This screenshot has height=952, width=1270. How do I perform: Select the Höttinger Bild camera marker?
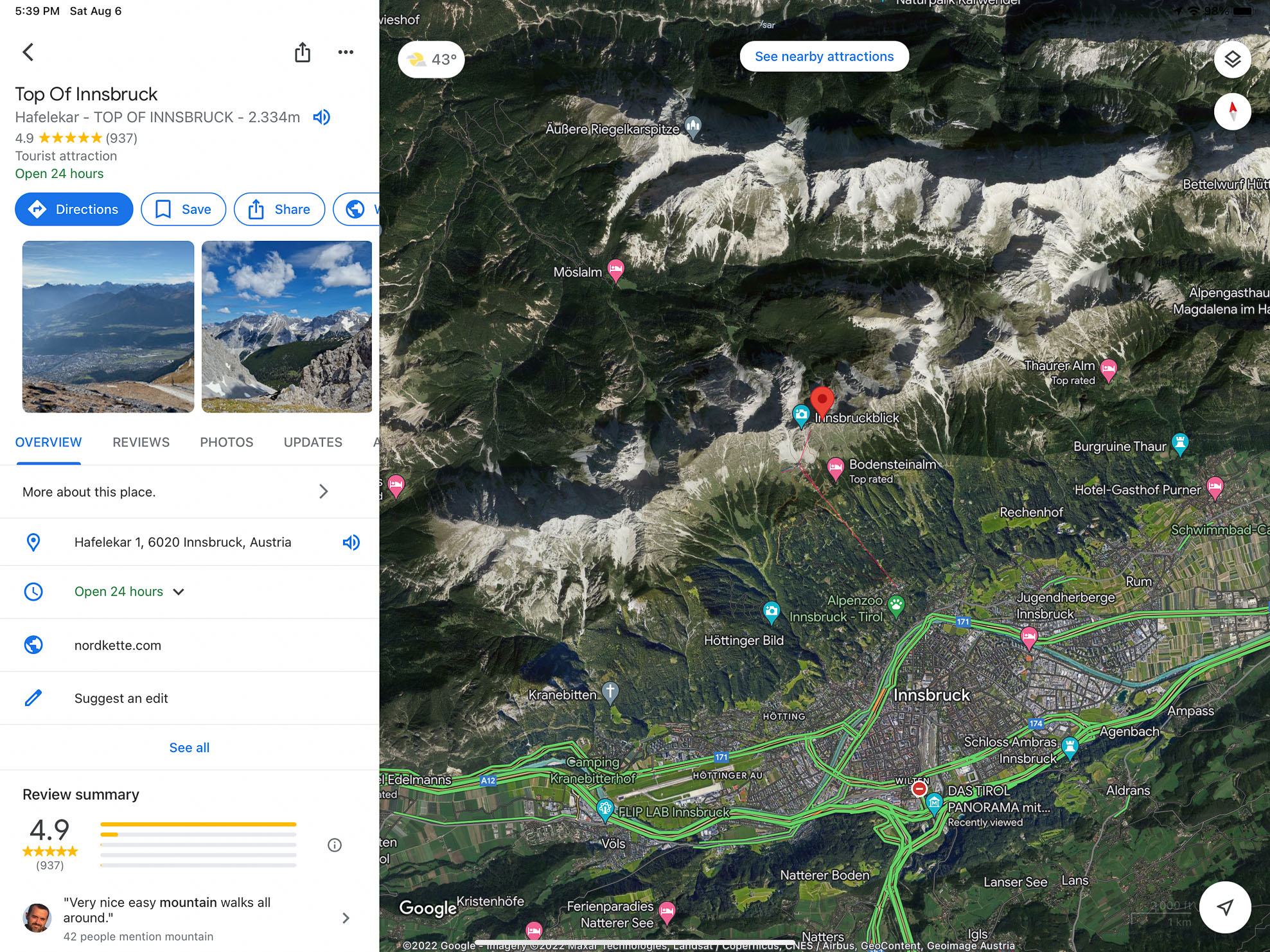click(x=771, y=612)
